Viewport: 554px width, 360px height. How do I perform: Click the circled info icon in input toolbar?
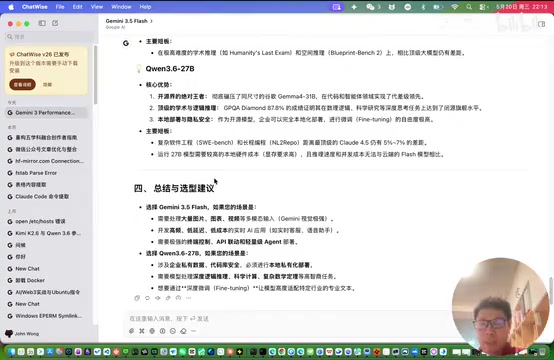[163, 331]
